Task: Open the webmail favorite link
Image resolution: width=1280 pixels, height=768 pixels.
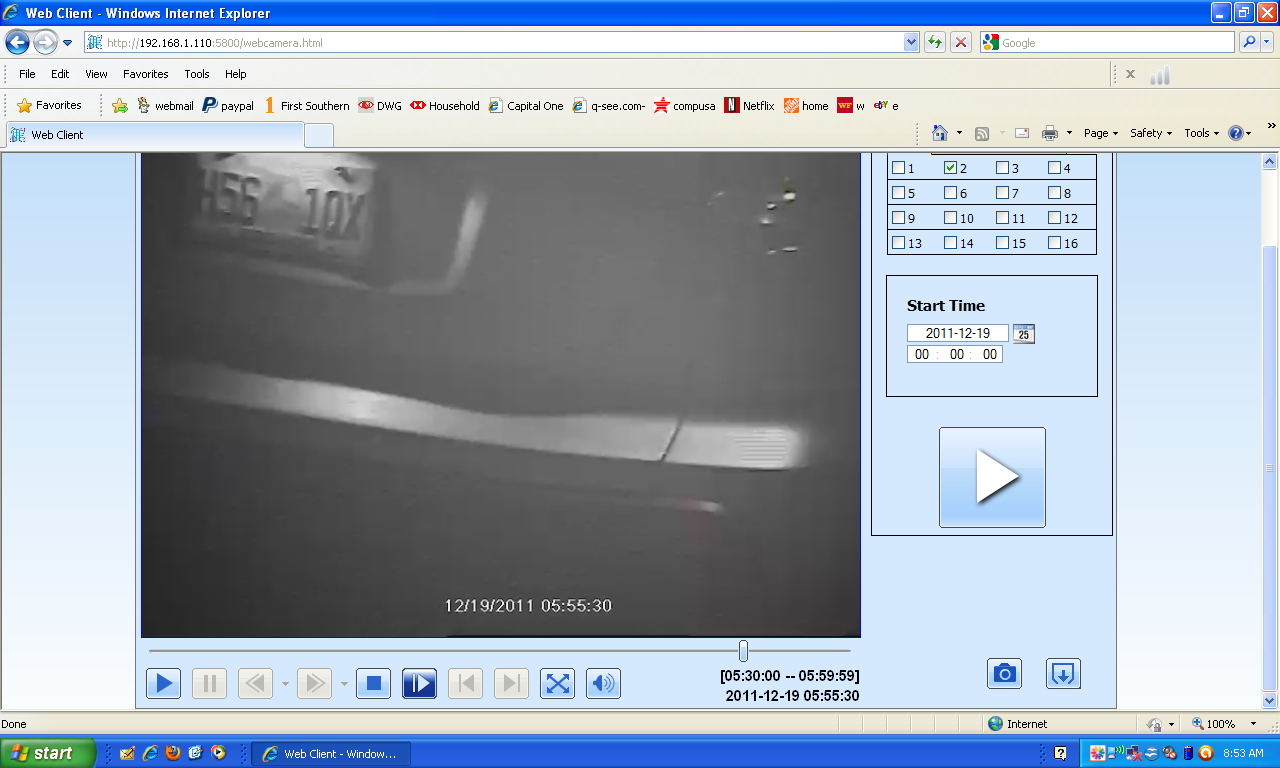Action: coord(165,105)
